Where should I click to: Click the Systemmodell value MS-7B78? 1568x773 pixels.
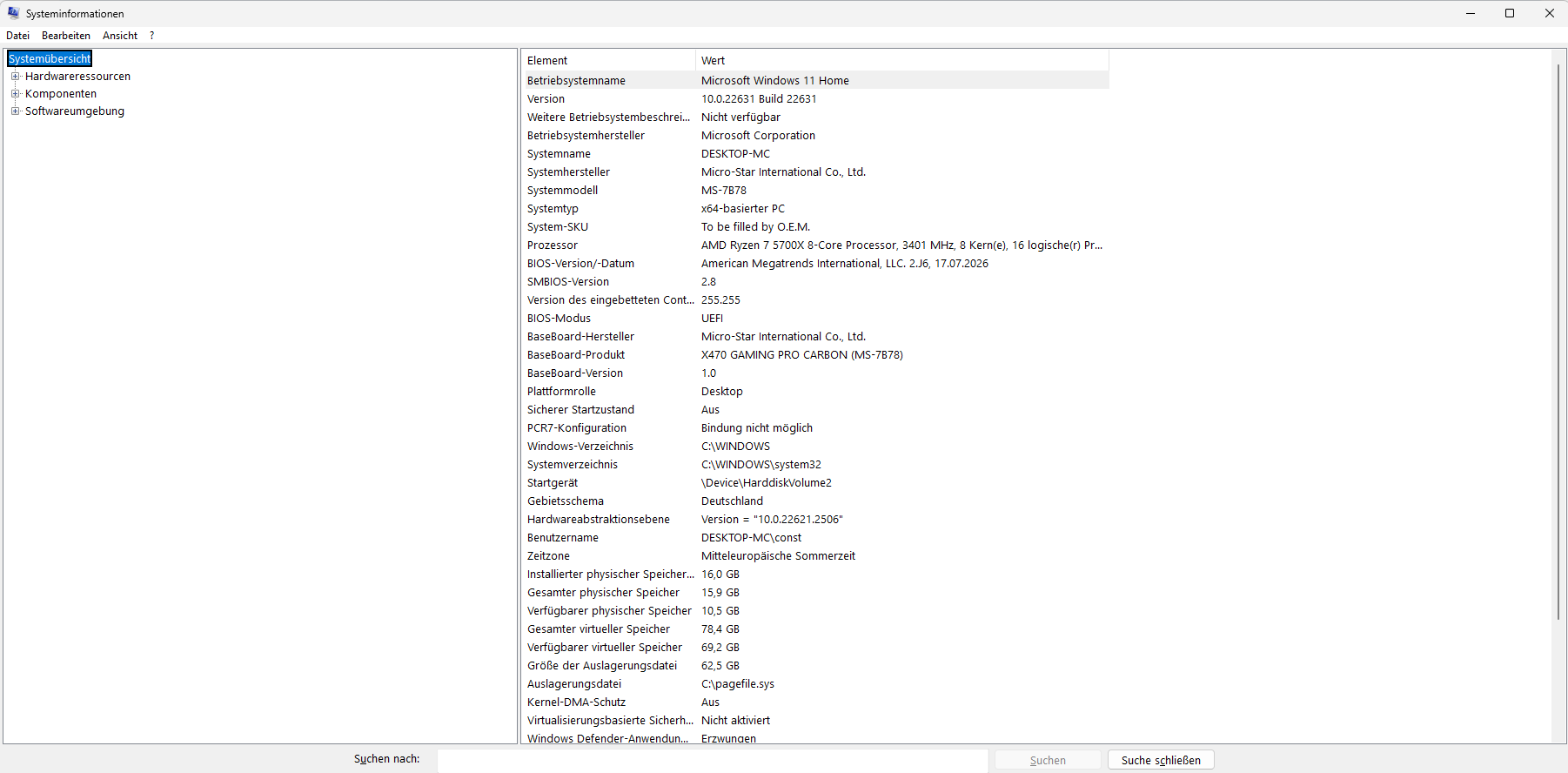click(x=724, y=191)
